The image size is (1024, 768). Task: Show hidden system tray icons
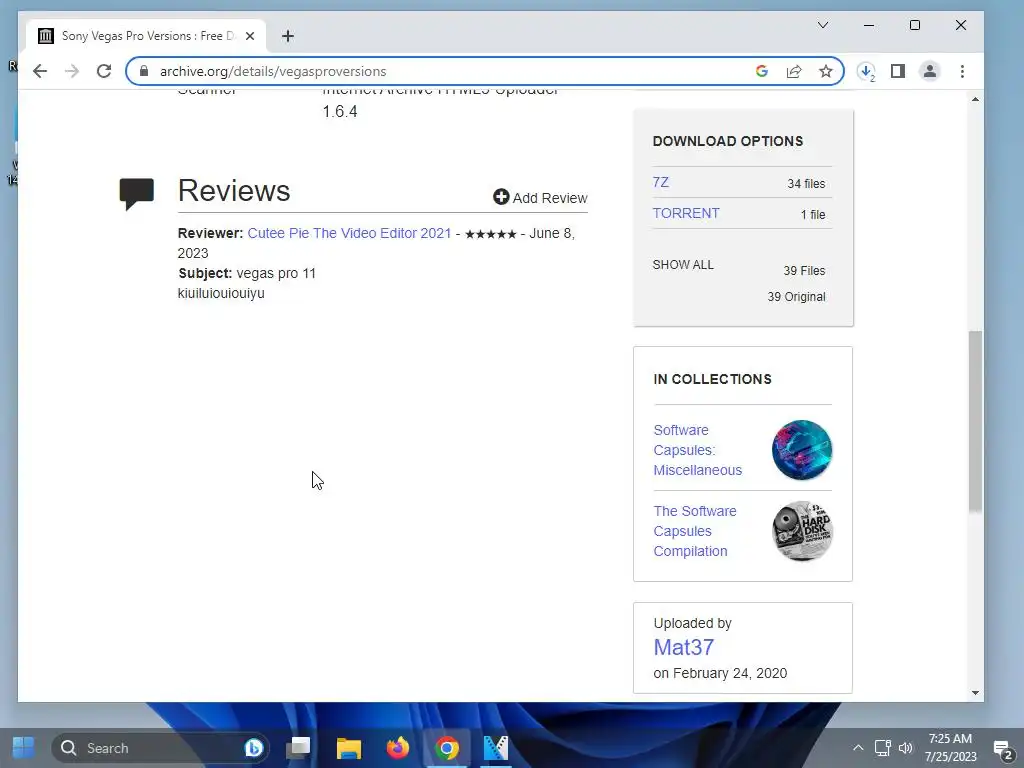tap(858, 748)
